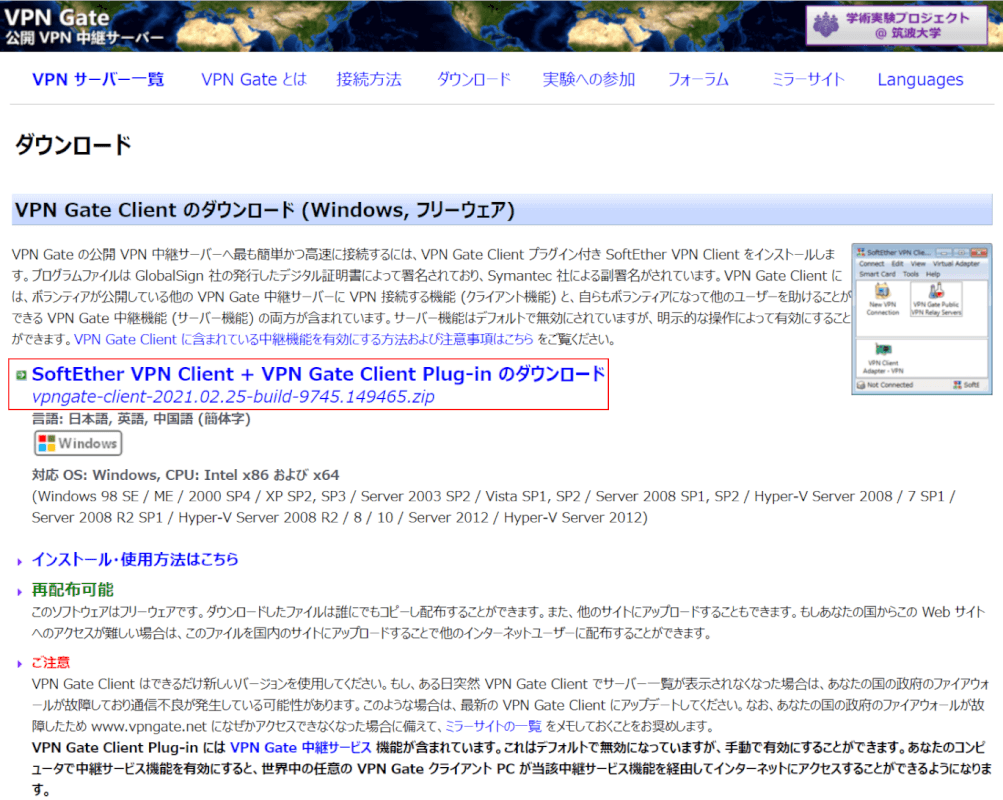Open the ミラーサイトの一覧 link
1003x800 pixels.
pyautogui.click(x=493, y=725)
